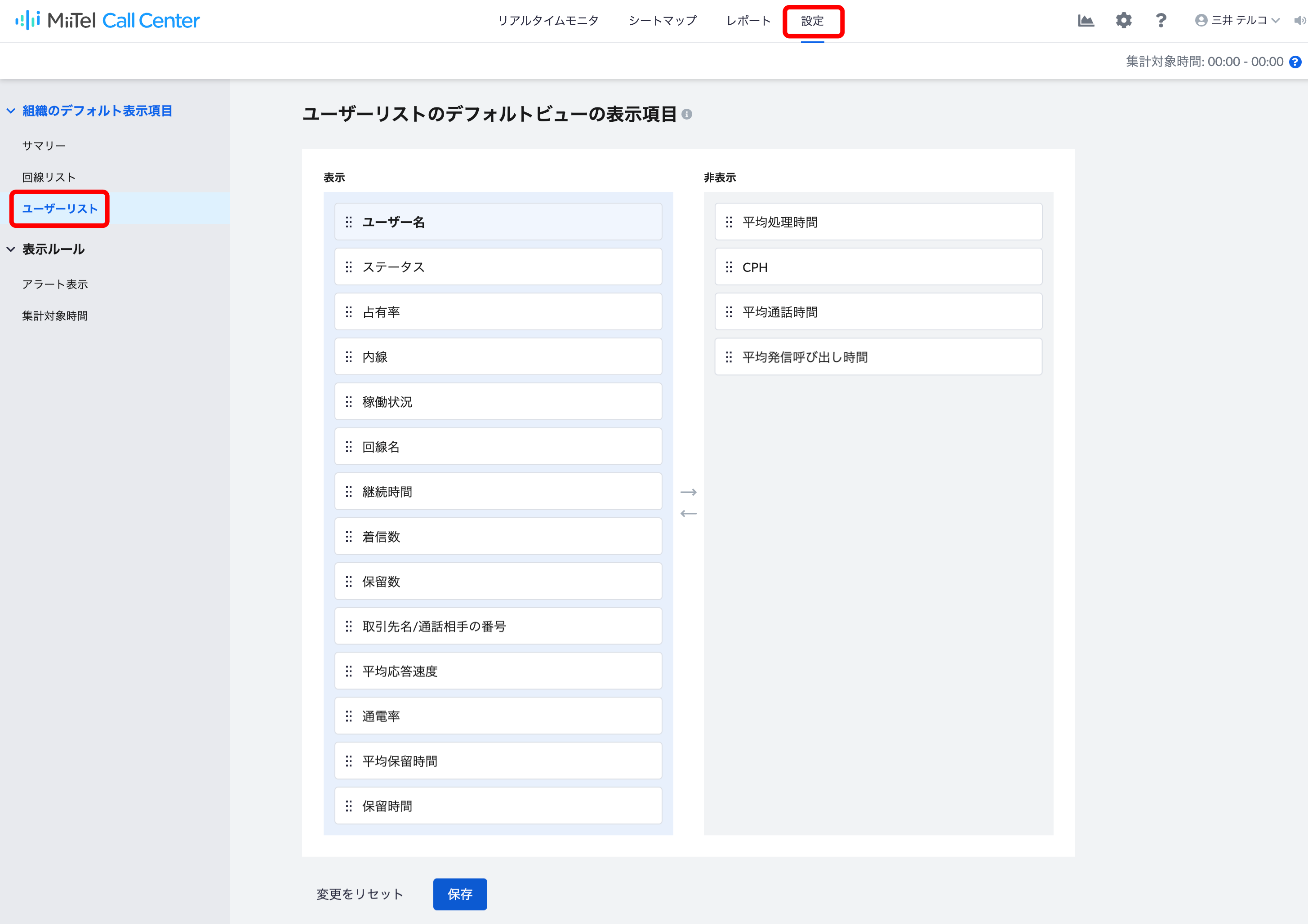Grab the drag handle of CPH

coord(729,267)
